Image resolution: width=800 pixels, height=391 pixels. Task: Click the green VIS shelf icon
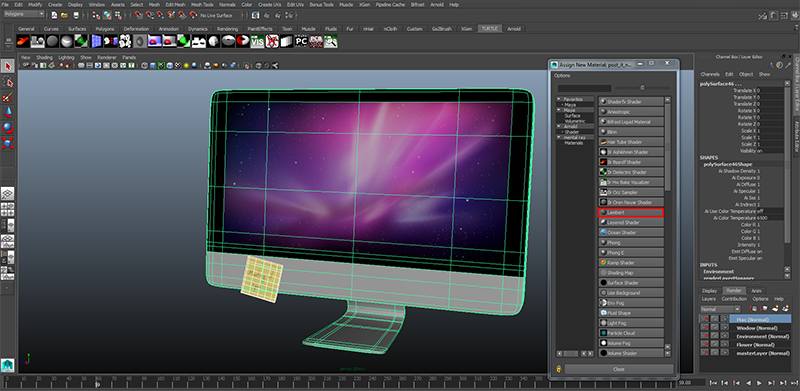coord(257,41)
